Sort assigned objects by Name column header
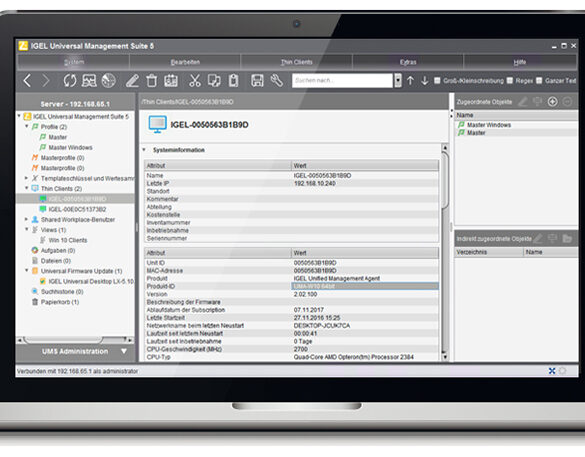 (516, 115)
